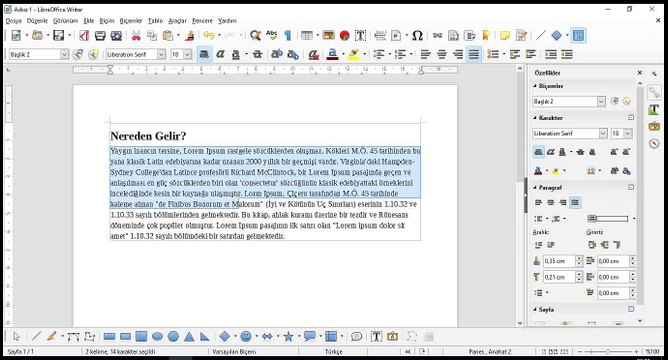Collapse the Paragraf section in sidebar
The width and height of the screenshot is (668, 360).
(535, 187)
